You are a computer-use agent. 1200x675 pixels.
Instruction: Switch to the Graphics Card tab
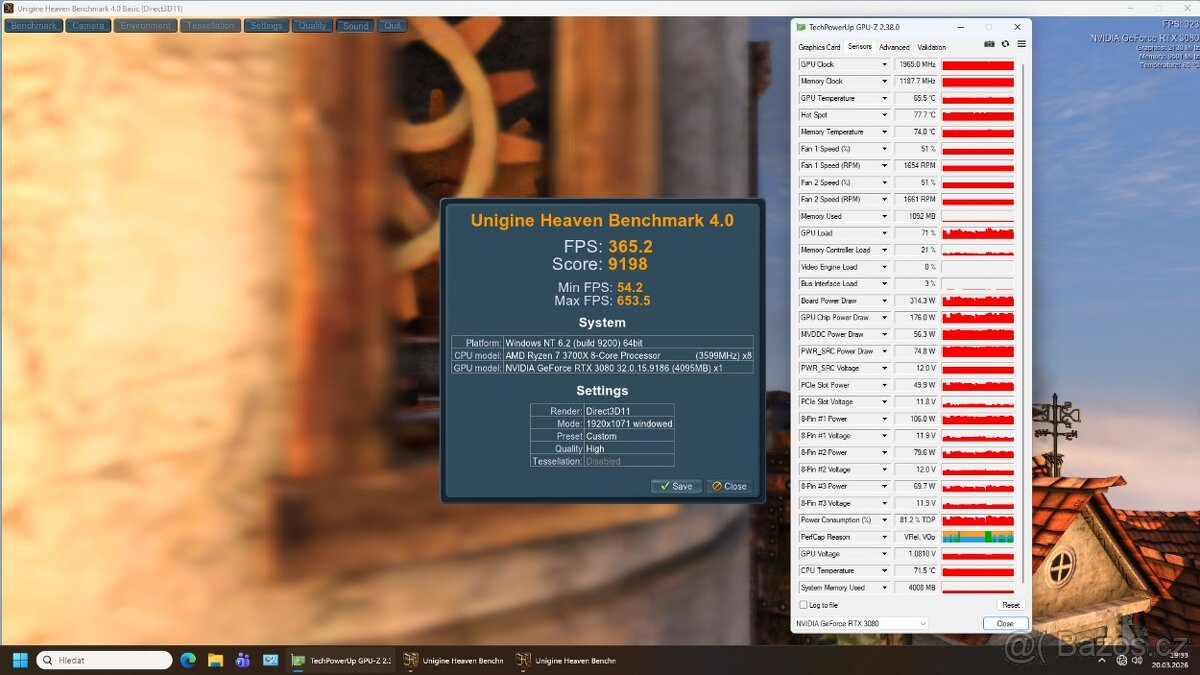coord(818,46)
